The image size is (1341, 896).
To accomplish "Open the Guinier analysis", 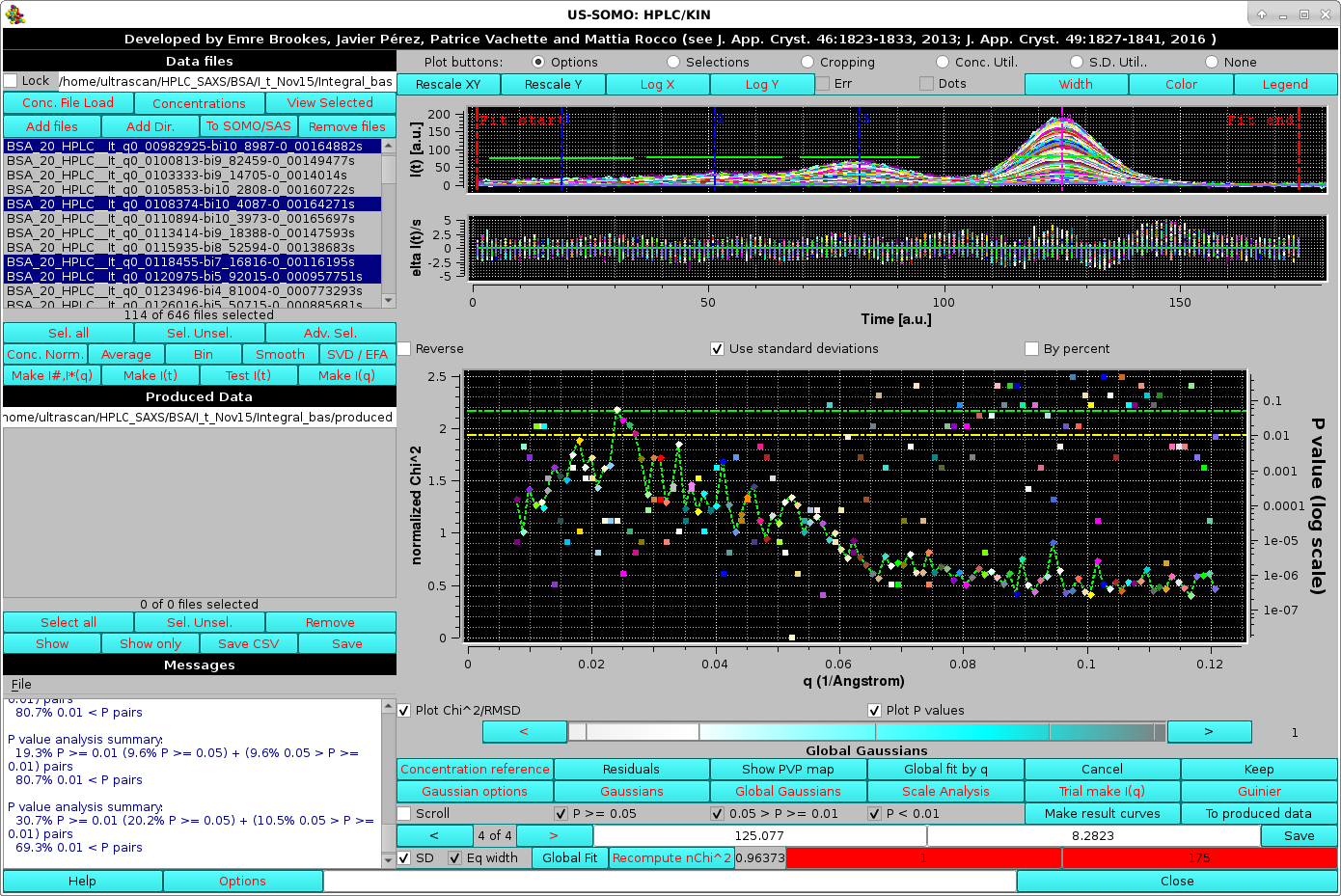I will point(1258,791).
